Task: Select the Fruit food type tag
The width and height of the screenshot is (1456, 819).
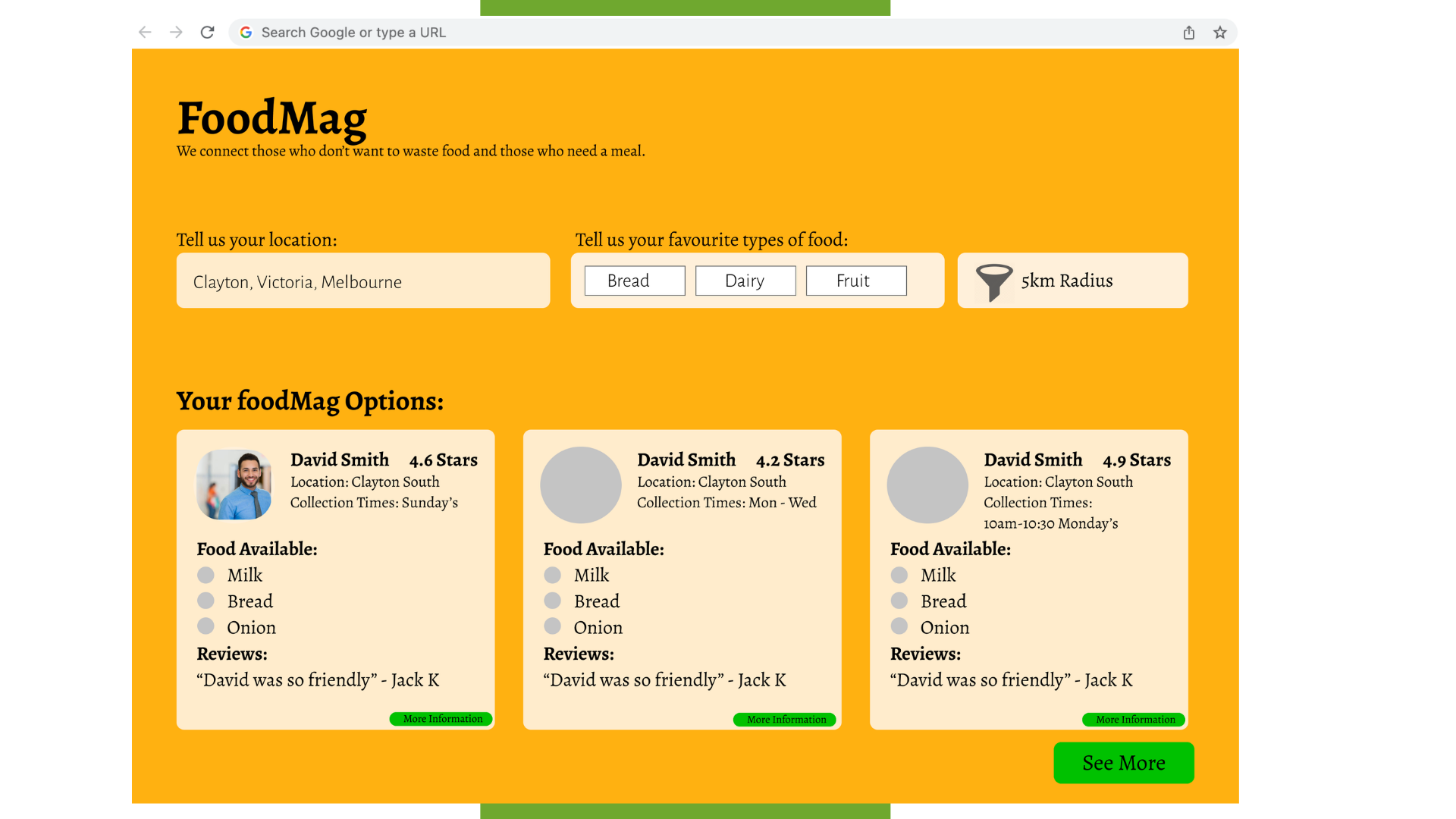Action: pos(855,281)
